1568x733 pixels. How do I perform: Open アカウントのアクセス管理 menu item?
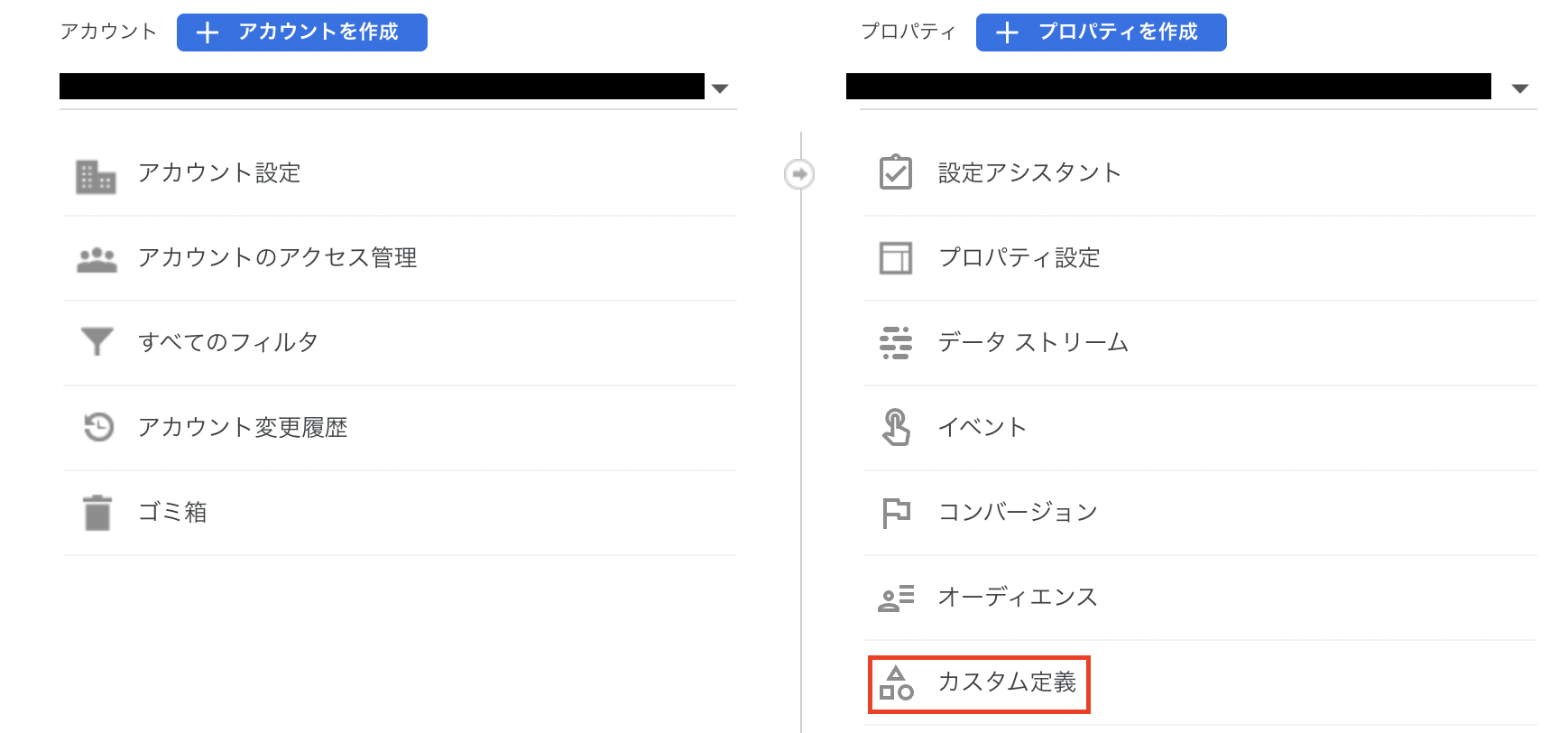tap(400, 258)
